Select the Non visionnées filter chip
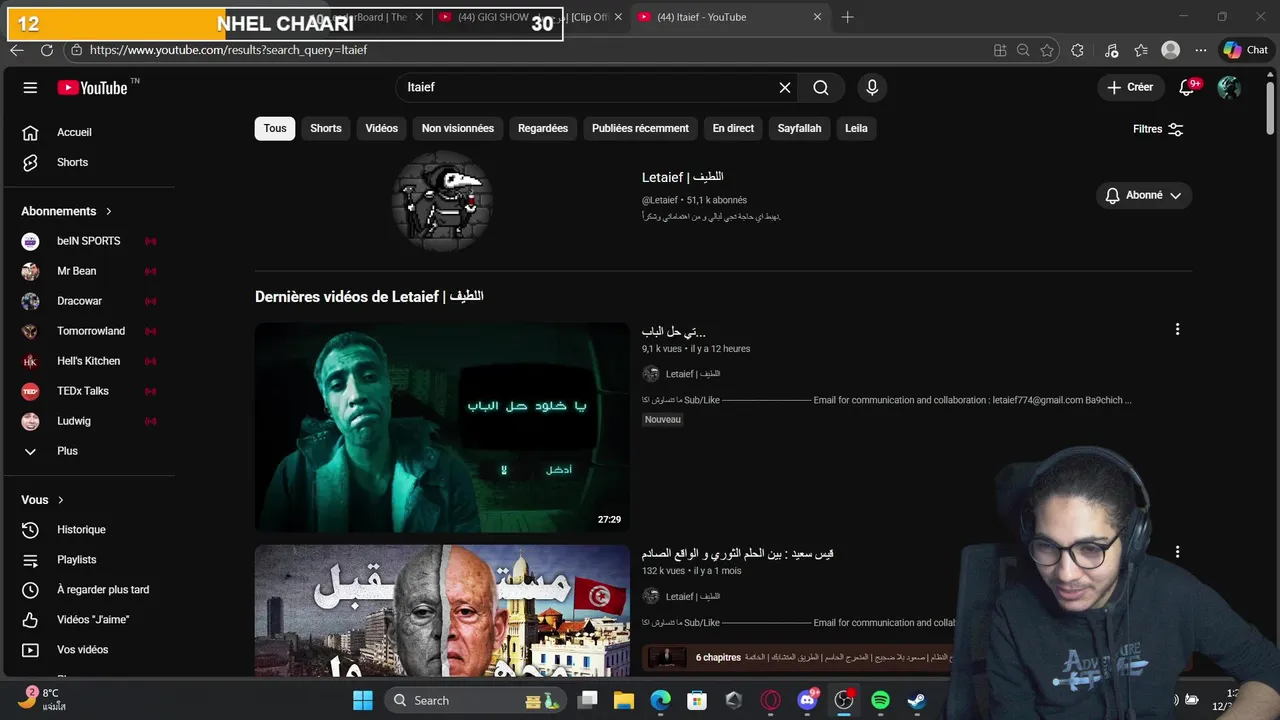Viewport: 1280px width, 720px height. point(458,128)
